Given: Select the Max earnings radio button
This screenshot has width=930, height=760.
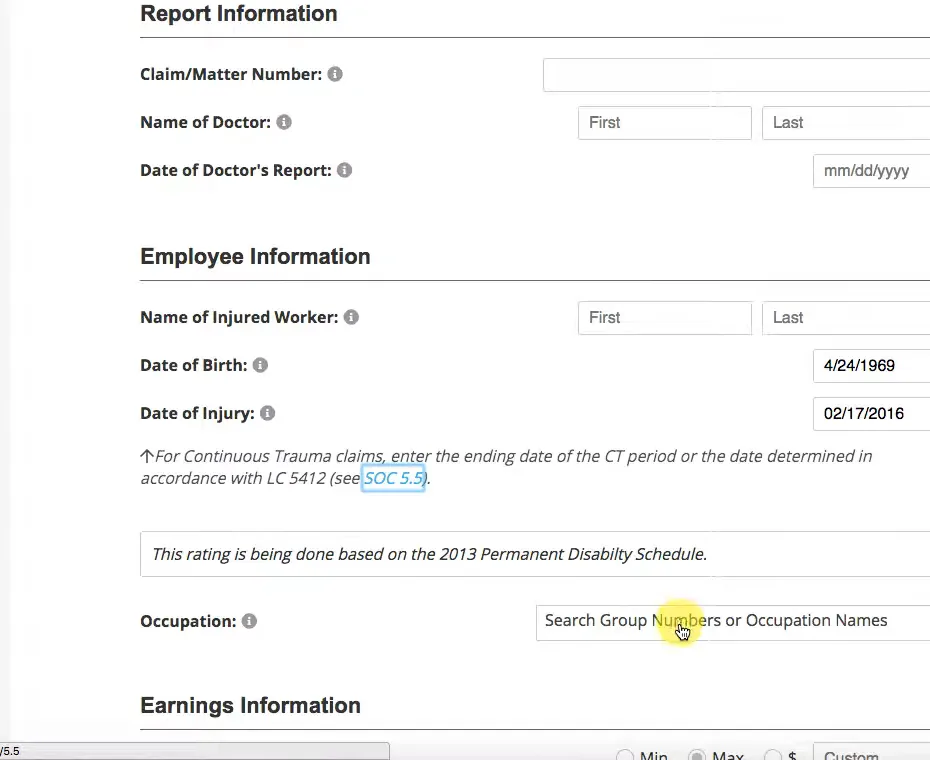Looking at the screenshot, I should pos(696,756).
